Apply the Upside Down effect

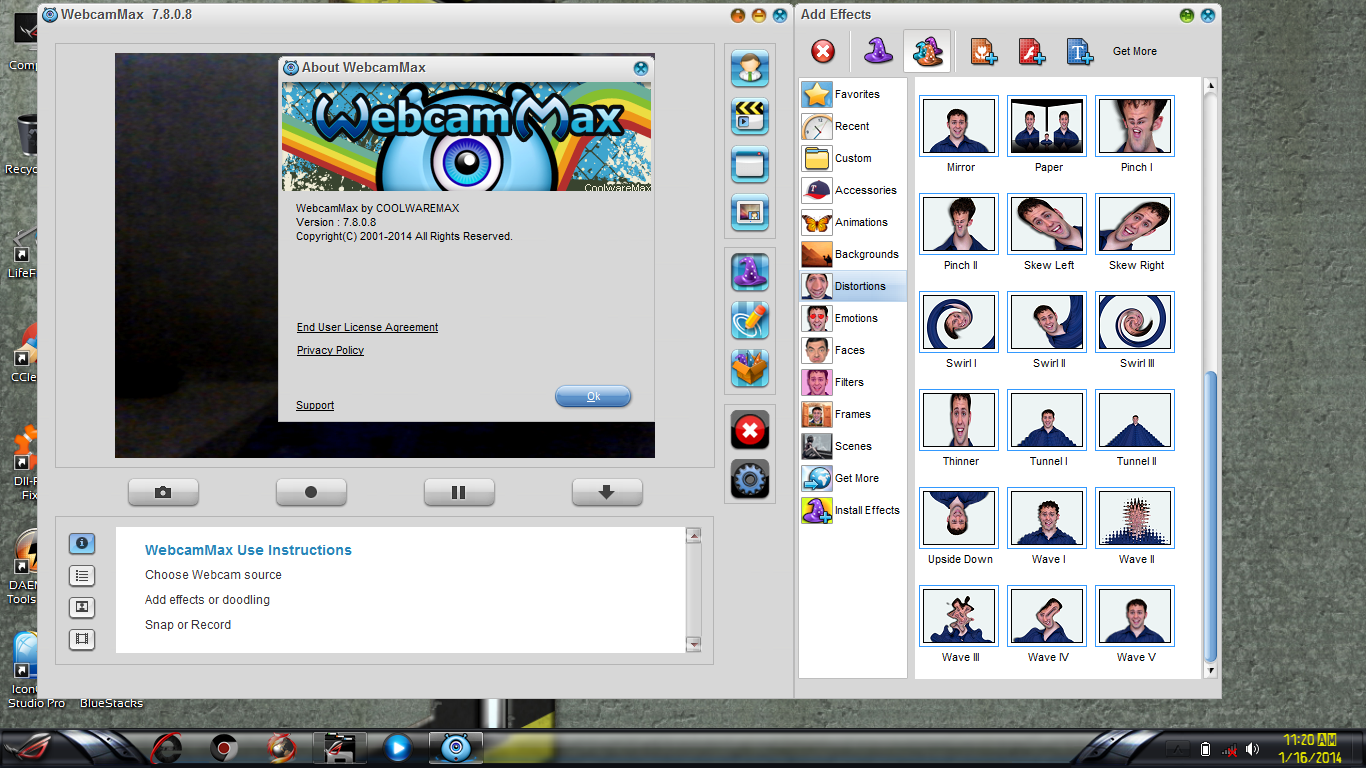coord(959,518)
